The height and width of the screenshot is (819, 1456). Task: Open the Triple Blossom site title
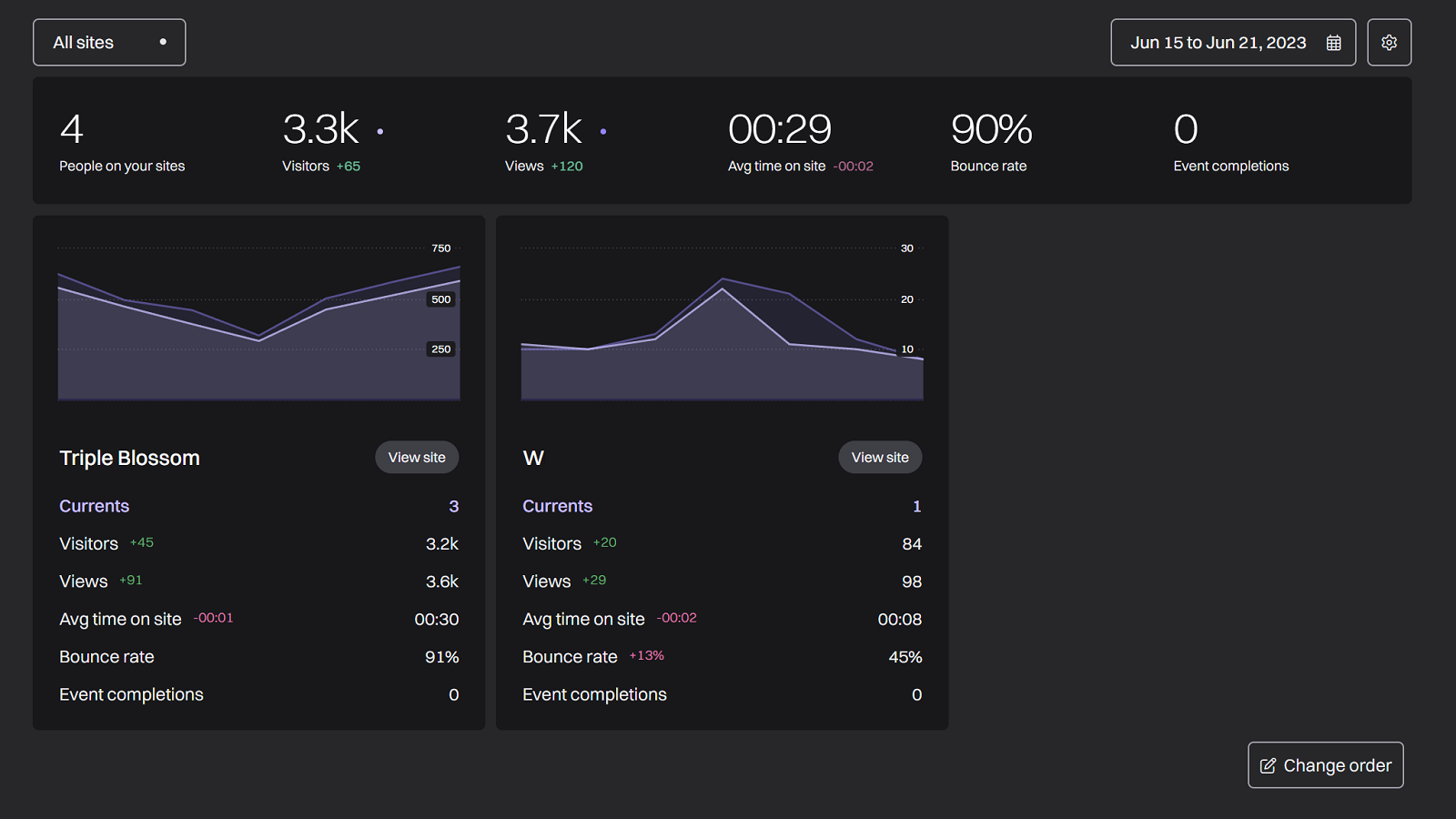(x=129, y=458)
